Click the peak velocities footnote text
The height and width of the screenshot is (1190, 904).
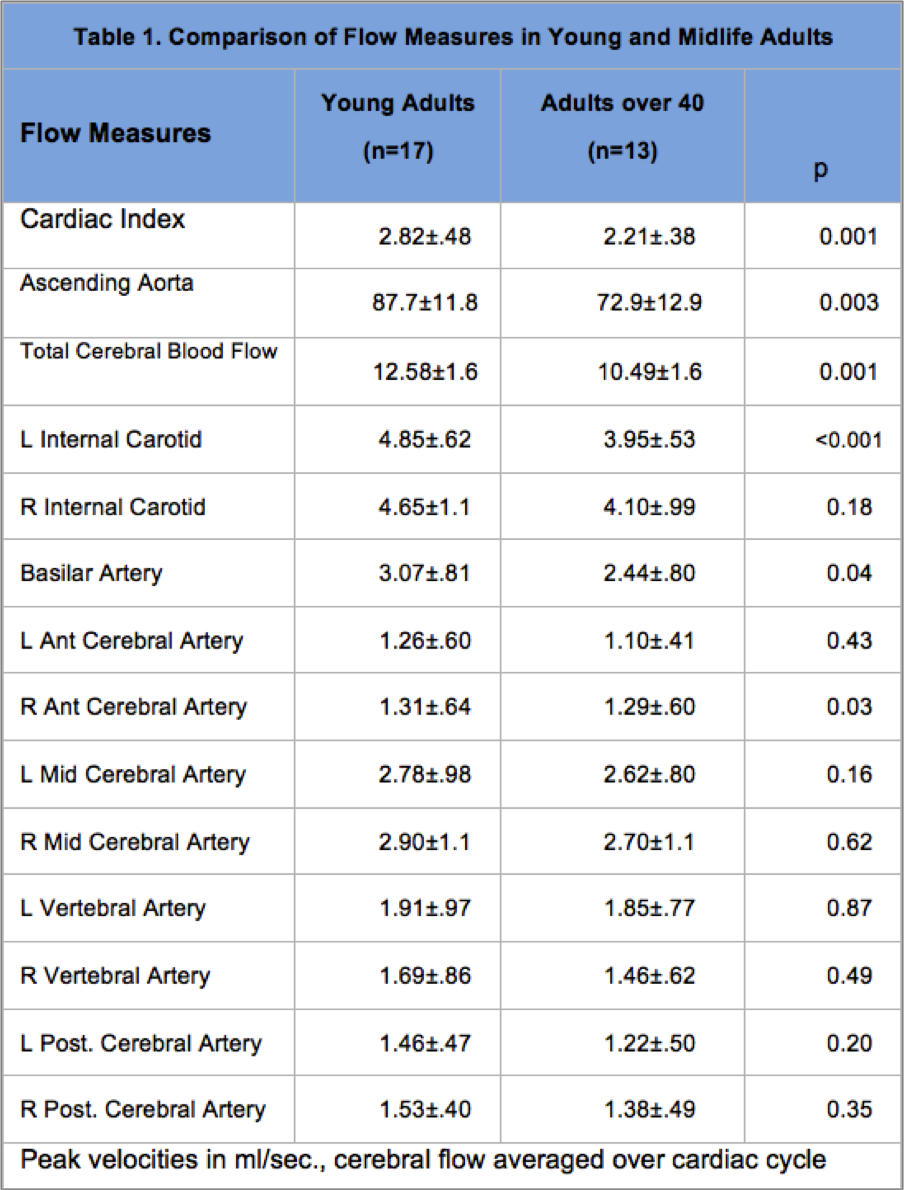tap(423, 1160)
